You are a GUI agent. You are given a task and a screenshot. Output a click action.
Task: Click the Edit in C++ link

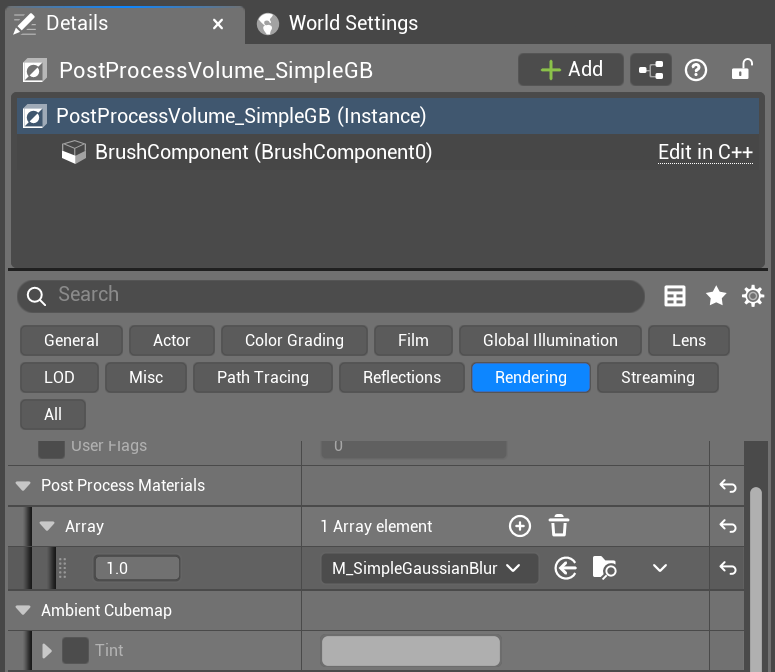[705, 152]
